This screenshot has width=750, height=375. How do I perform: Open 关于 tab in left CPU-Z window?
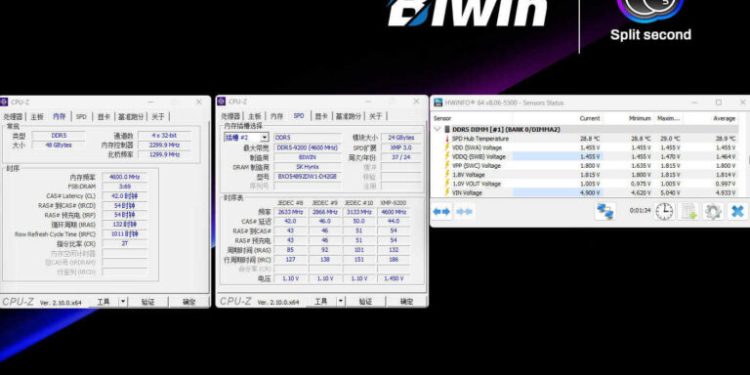coord(158,116)
